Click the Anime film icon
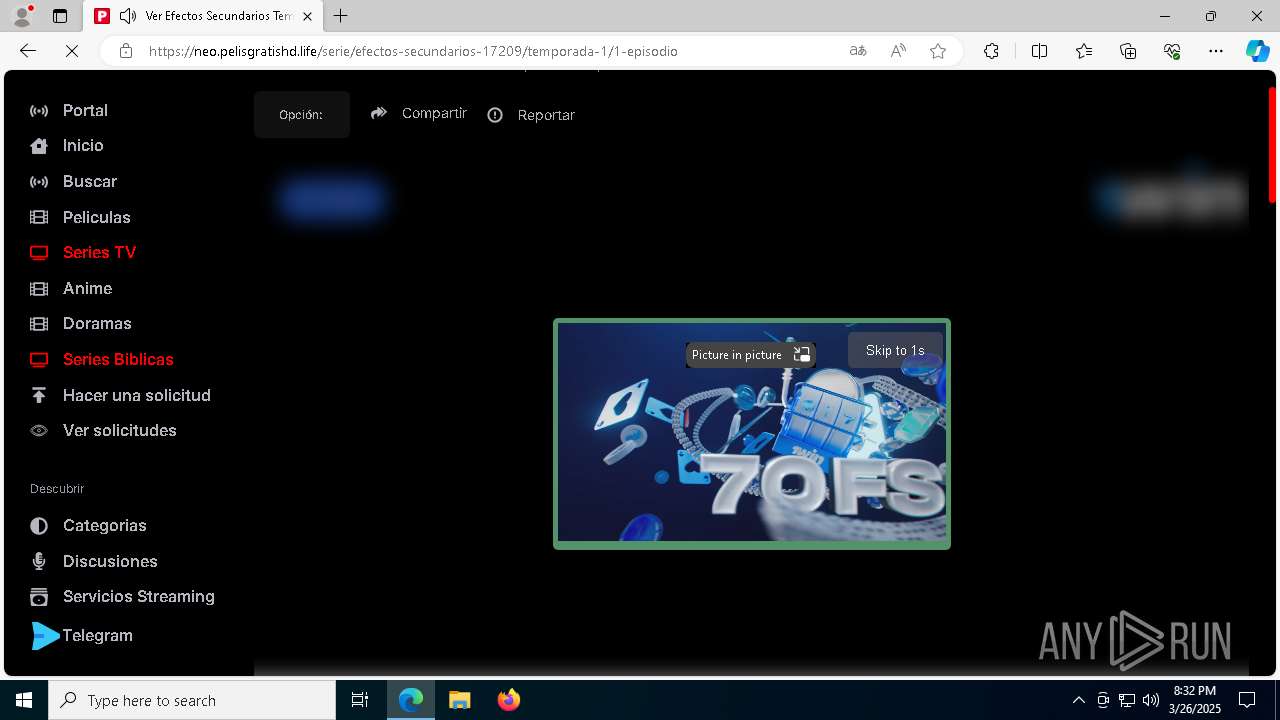Screen dimensions: 1280x720 coord(39,288)
